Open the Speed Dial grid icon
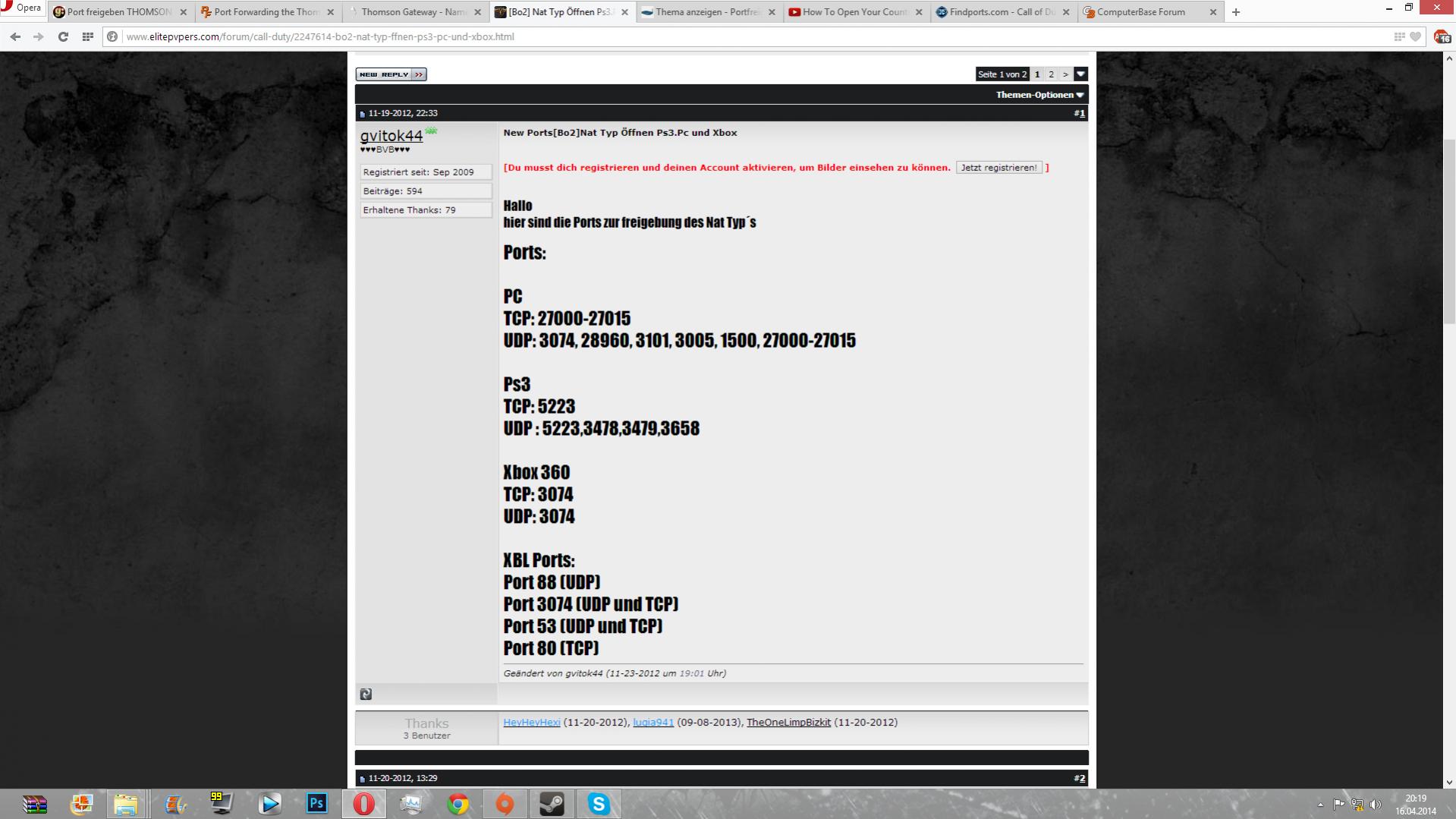Screen dimensions: 1456x819 coord(88,36)
